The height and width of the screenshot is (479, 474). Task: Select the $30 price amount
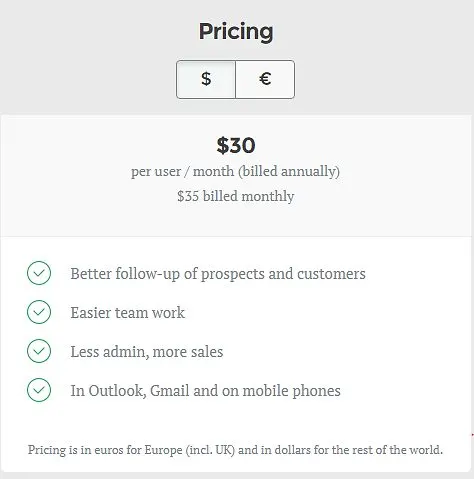pos(236,146)
